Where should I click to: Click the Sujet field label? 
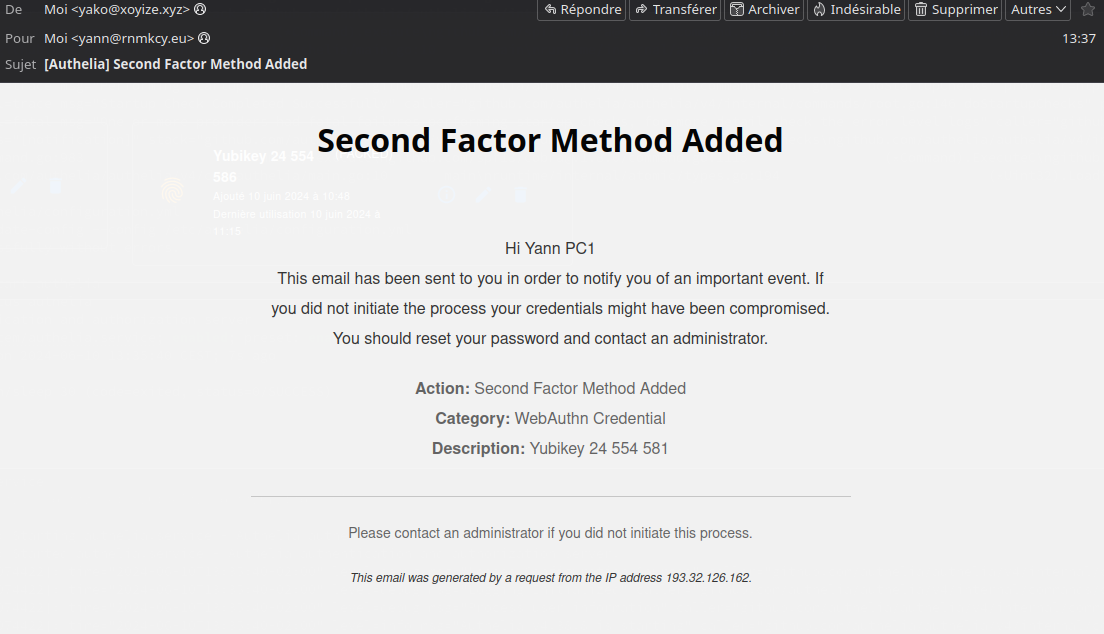click(20, 64)
